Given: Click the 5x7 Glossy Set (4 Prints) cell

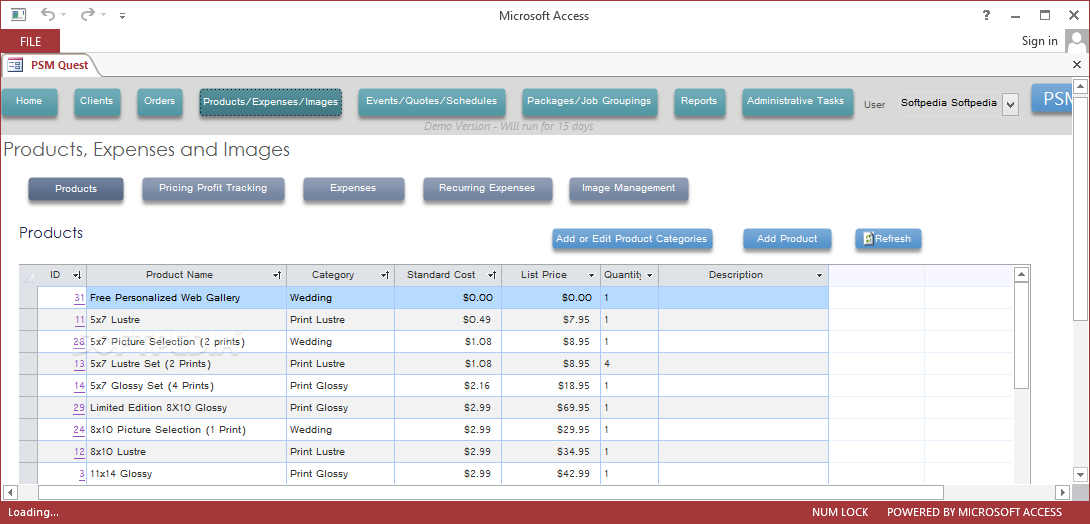Looking at the screenshot, I should tap(186, 386).
